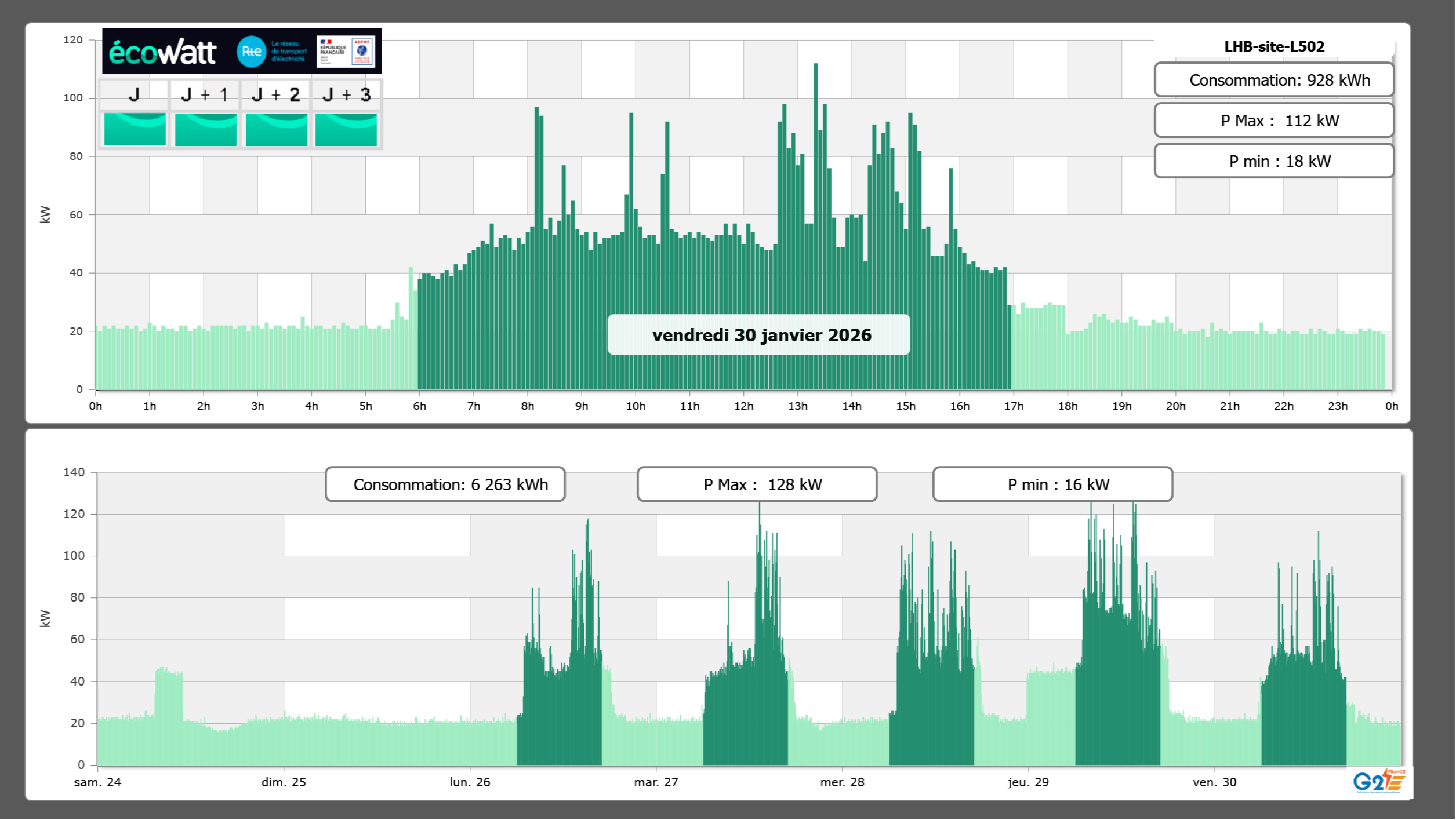Click the P Max : 112 kW box
This screenshot has height=820, width=1456.
tap(1274, 121)
